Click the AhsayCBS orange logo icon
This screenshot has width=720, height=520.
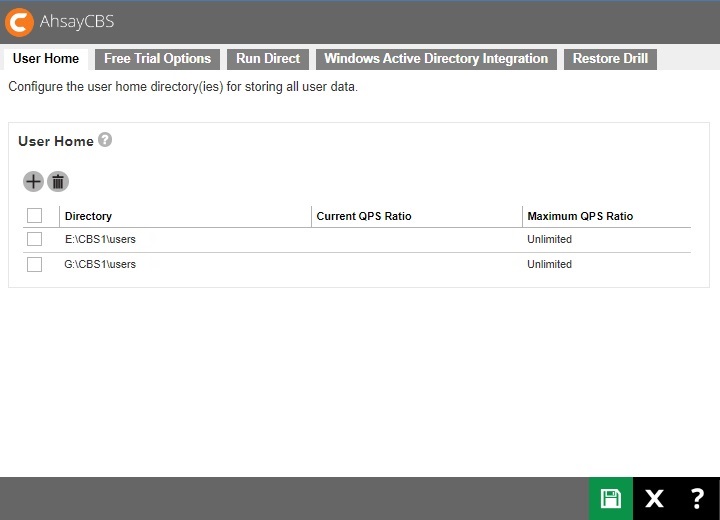19,22
